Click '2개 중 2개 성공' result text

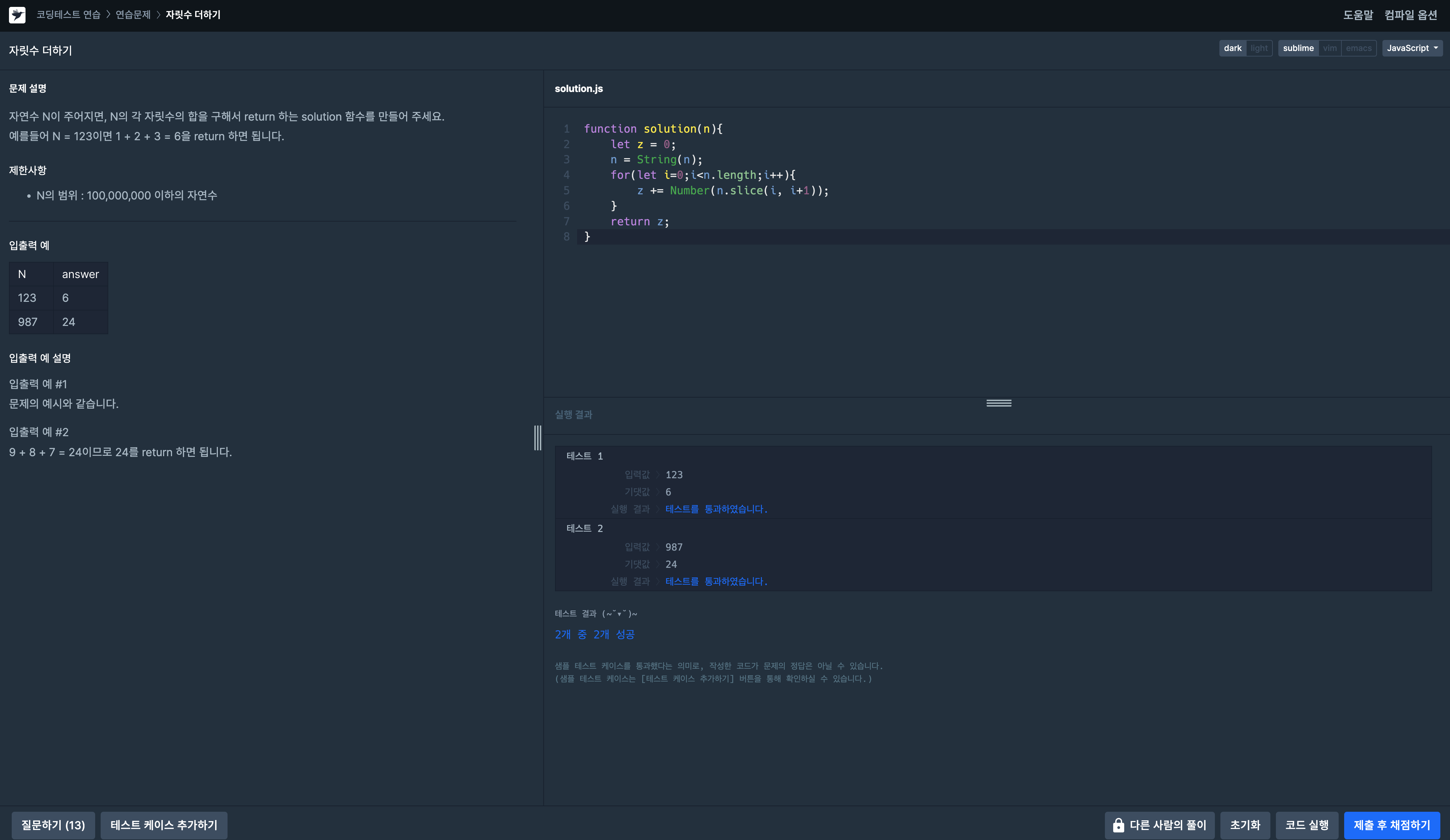[x=594, y=634]
